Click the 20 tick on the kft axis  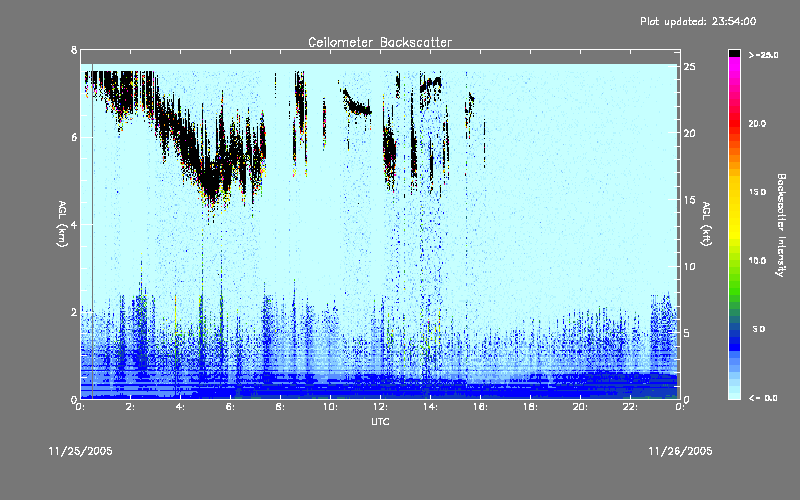[x=689, y=133]
